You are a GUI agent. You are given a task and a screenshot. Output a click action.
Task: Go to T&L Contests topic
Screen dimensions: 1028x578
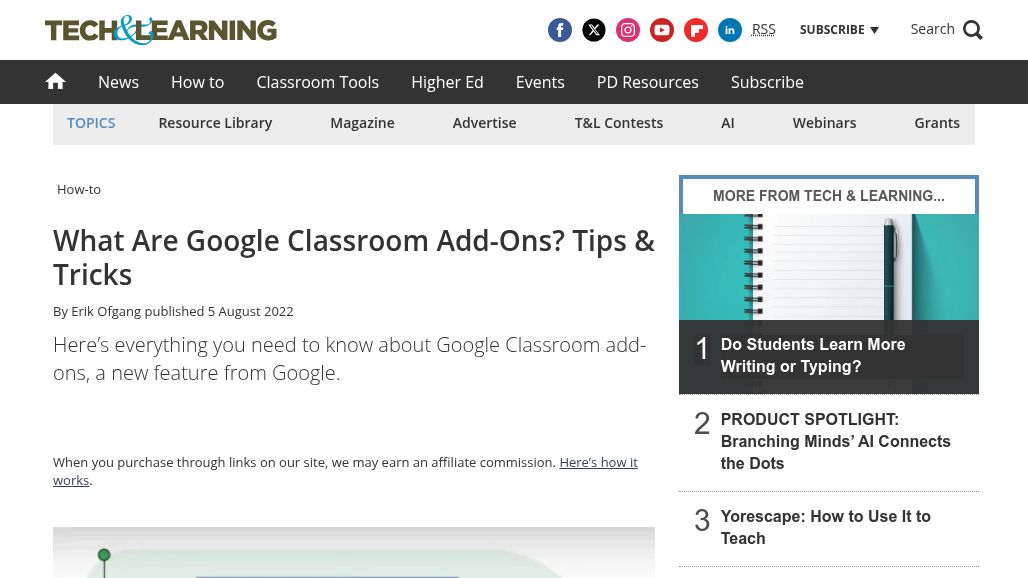[x=618, y=123]
